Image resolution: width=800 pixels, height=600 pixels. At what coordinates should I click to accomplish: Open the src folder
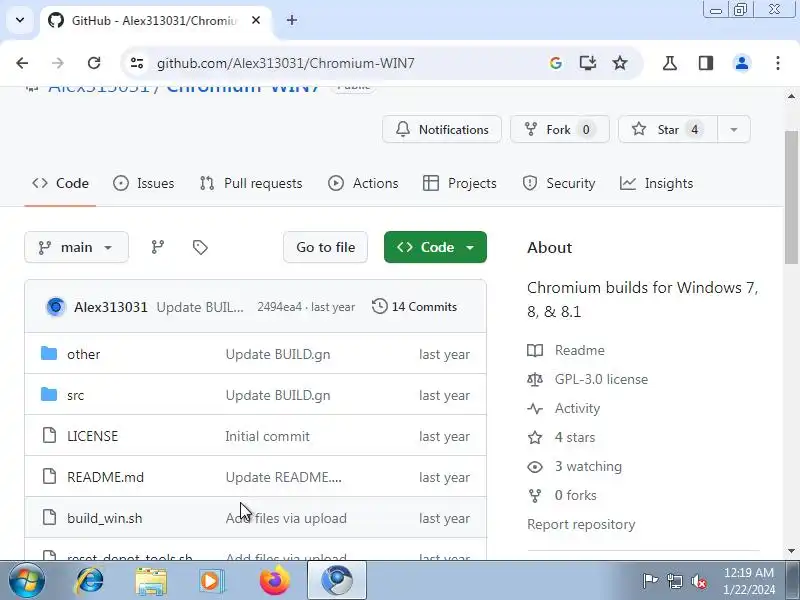(x=76, y=395)
